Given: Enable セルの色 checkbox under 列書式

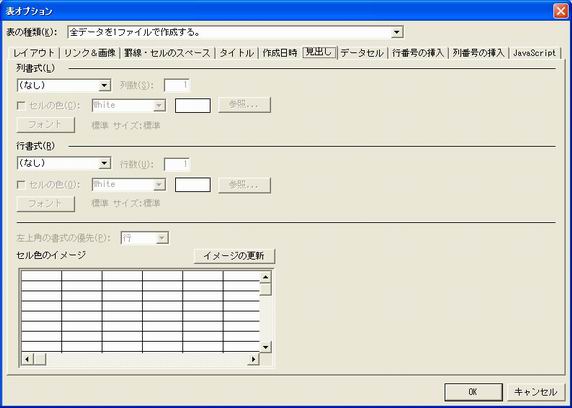Looking at the screenshot, I should [21, 106].
